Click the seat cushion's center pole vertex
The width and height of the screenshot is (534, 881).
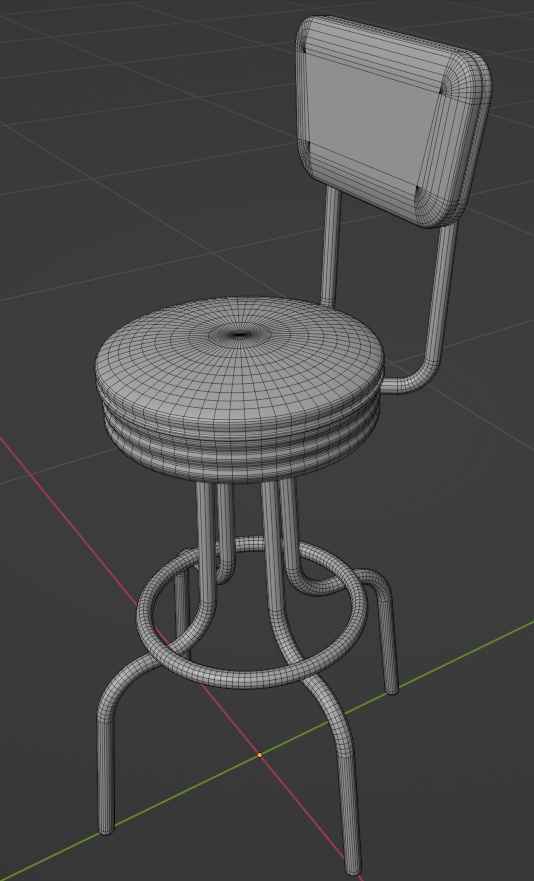tap(241, 335)
